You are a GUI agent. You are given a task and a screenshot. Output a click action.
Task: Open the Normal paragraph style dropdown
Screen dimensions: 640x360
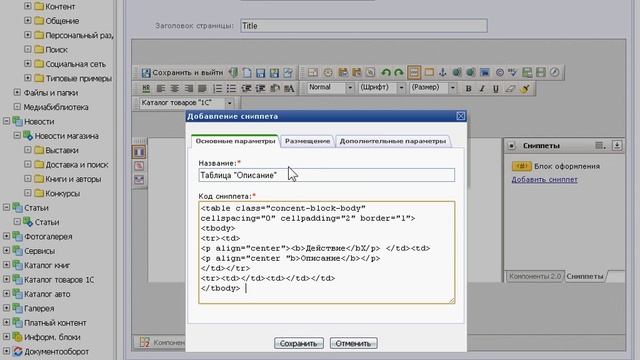330,87
